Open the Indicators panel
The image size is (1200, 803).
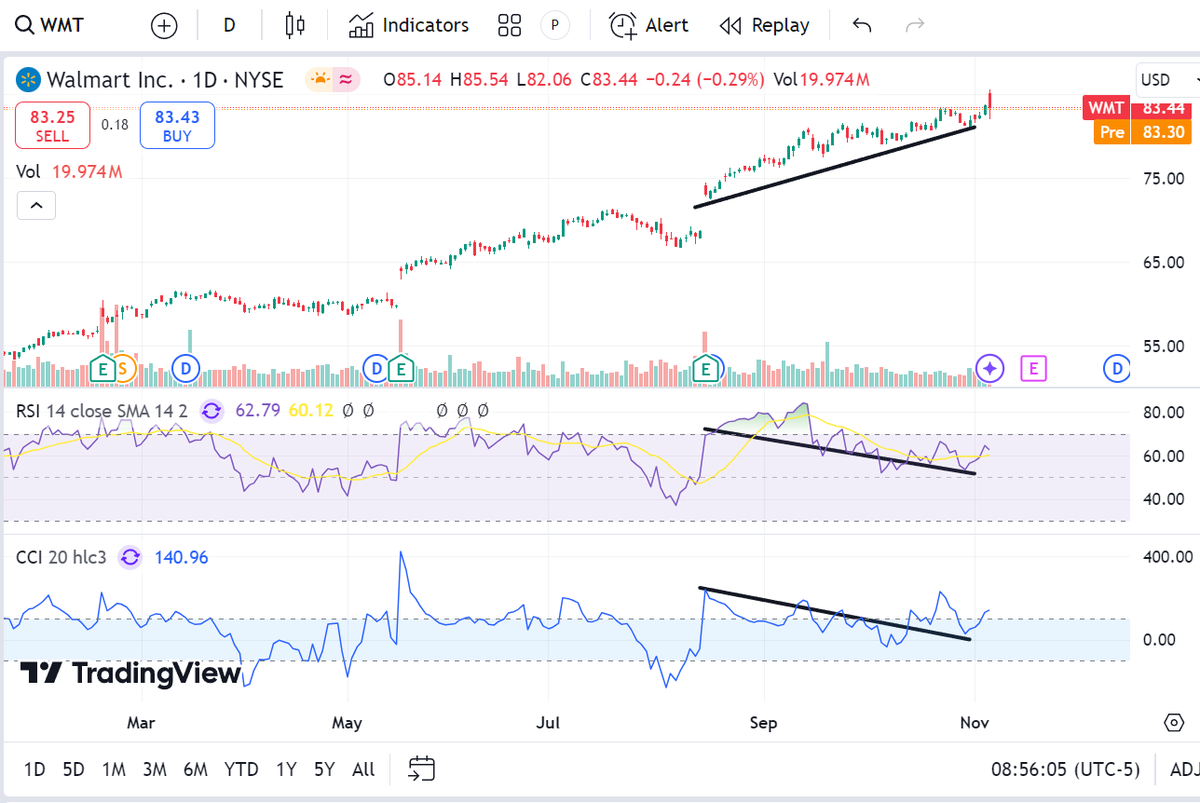coord(407,24)
